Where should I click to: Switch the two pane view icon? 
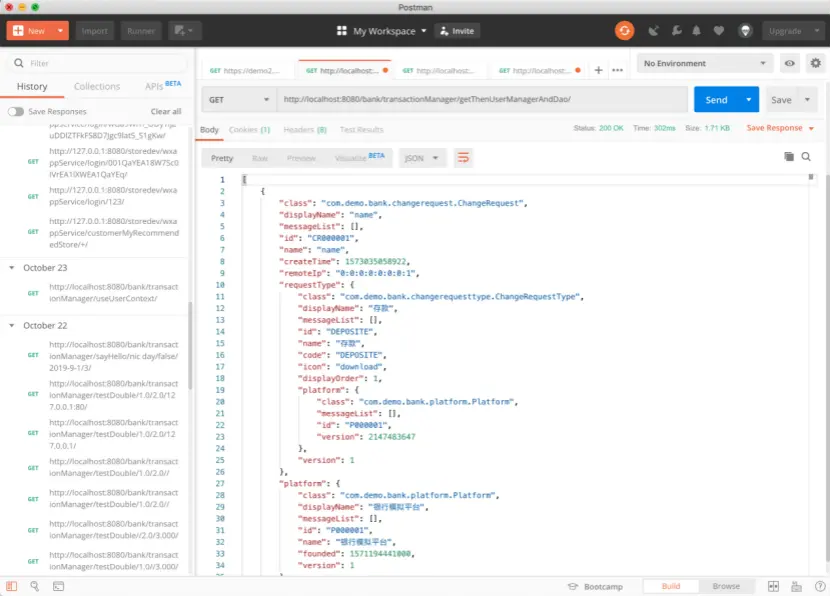pos(773,586)
